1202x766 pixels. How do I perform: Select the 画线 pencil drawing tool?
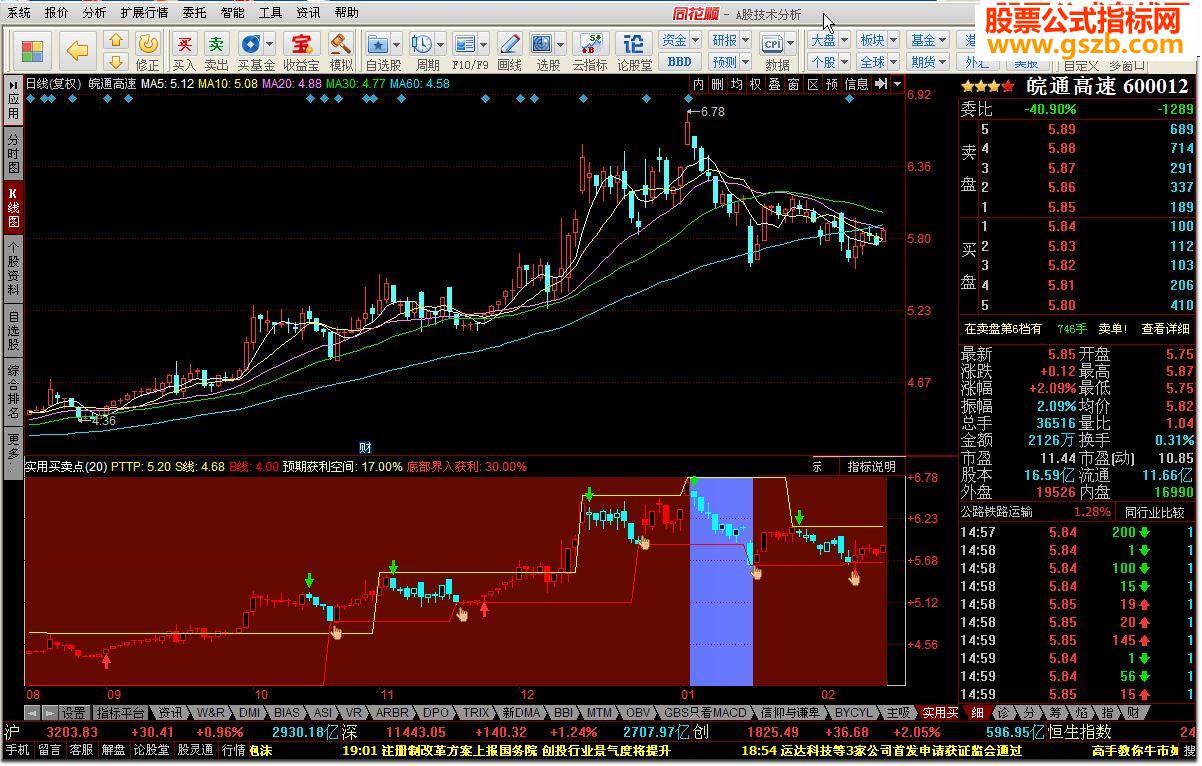509,43
